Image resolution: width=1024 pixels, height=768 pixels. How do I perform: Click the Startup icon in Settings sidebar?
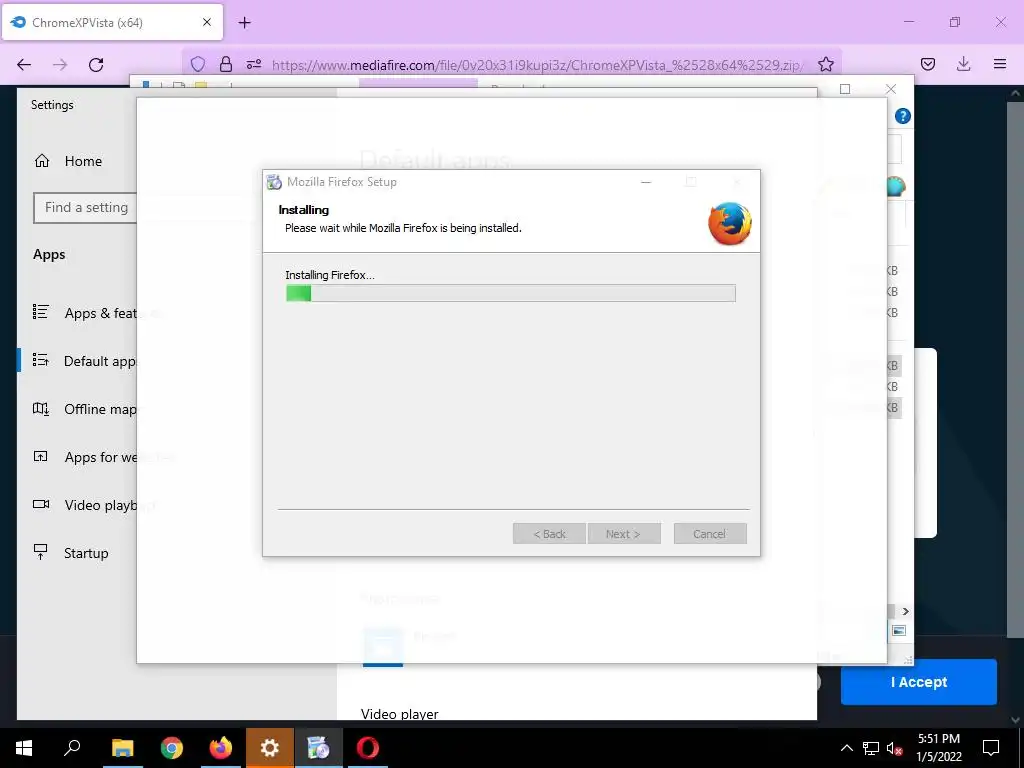[40, 552]
